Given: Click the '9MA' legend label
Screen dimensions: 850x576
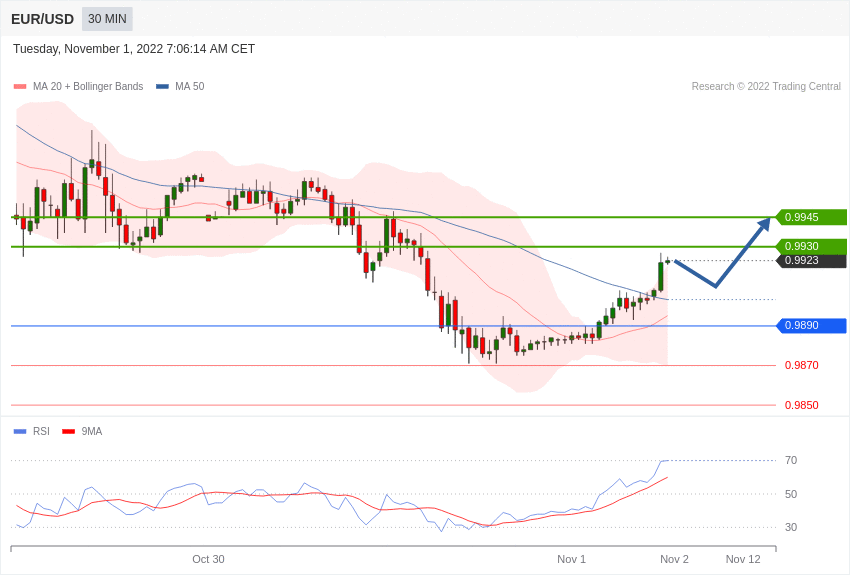Looking at the screenshot, I should coord(92,431).
